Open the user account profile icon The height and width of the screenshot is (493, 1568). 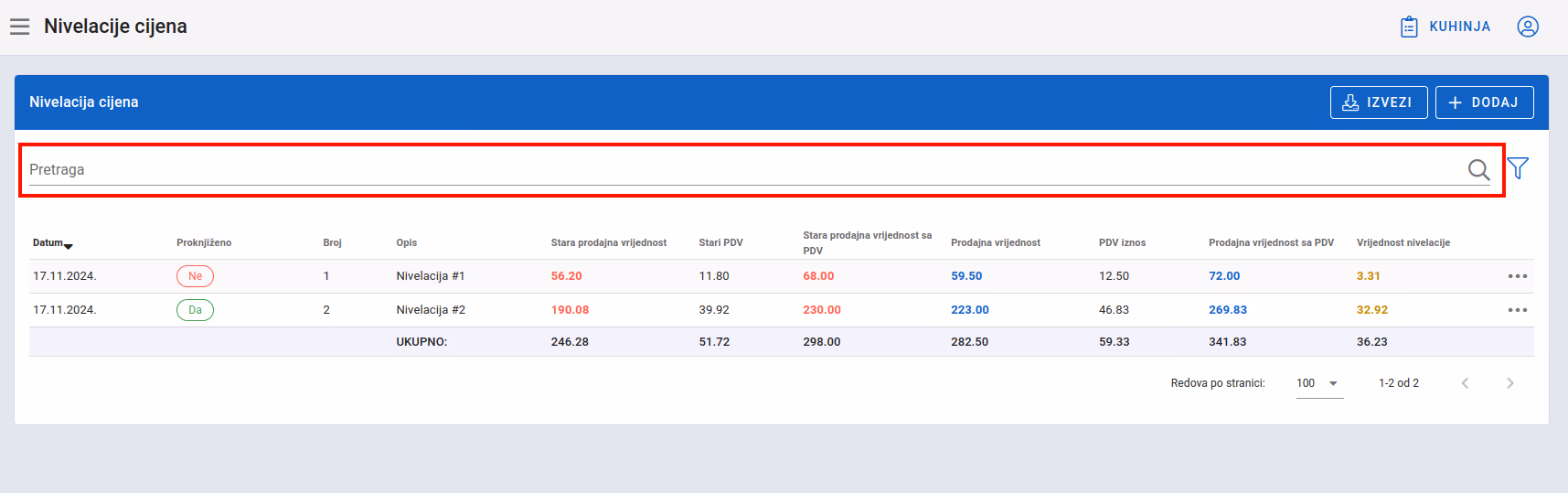(1528, 27)
